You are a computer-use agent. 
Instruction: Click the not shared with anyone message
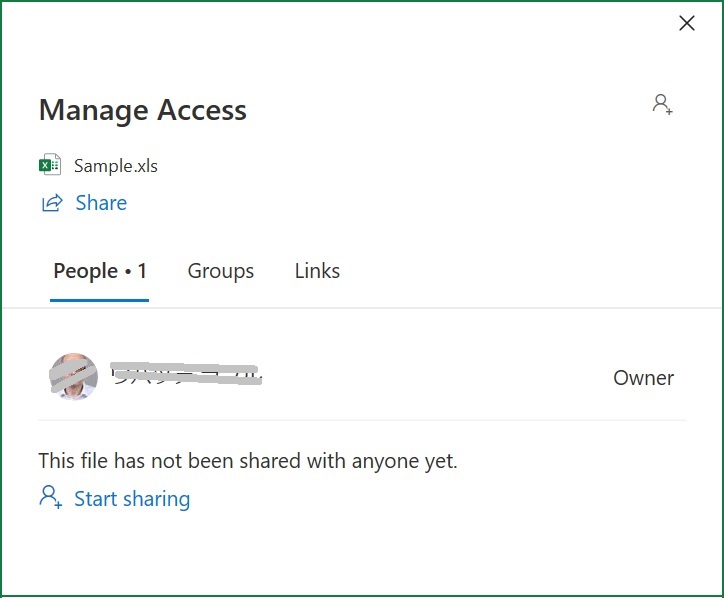point(248,461)
